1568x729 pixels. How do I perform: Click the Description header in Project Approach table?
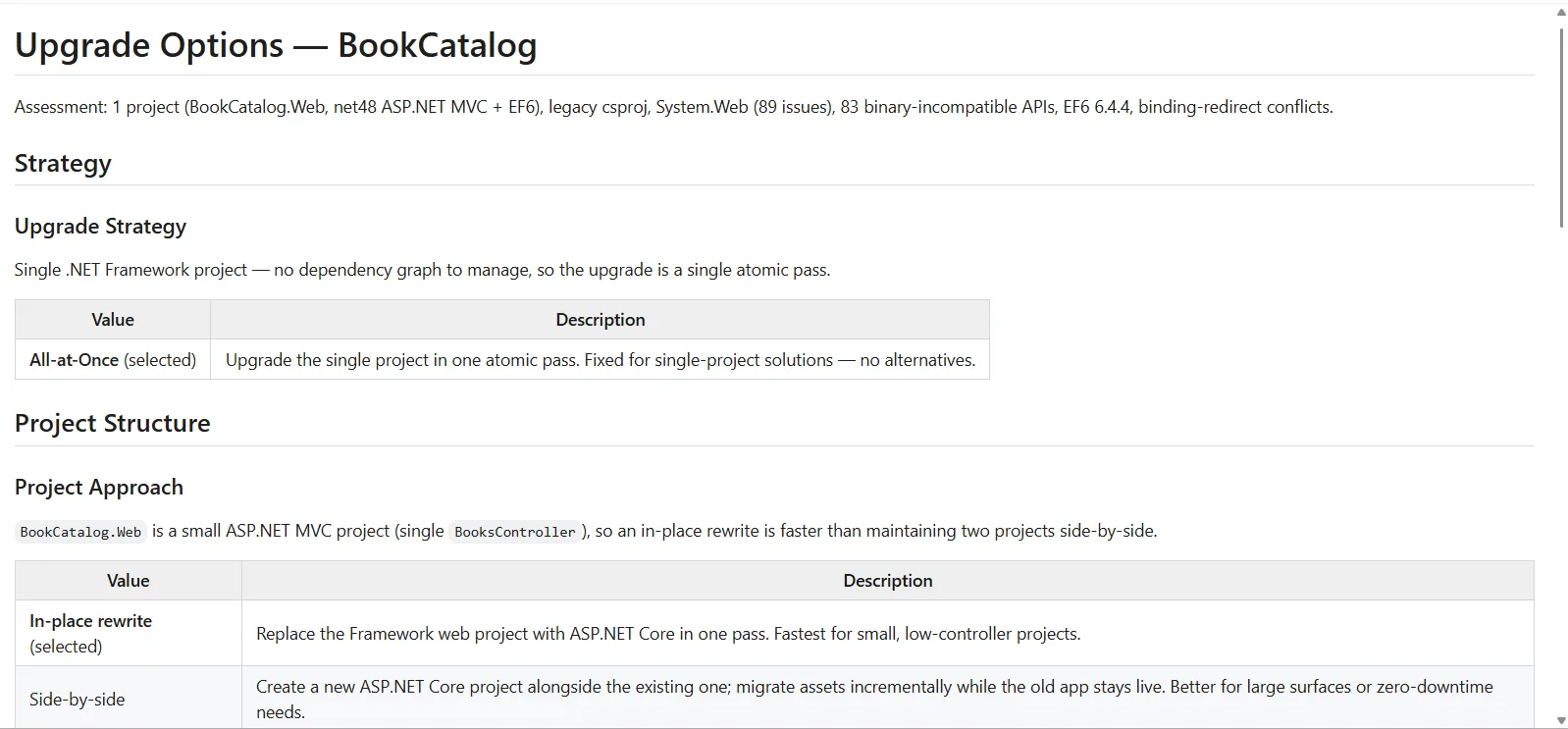pos(888,581)
